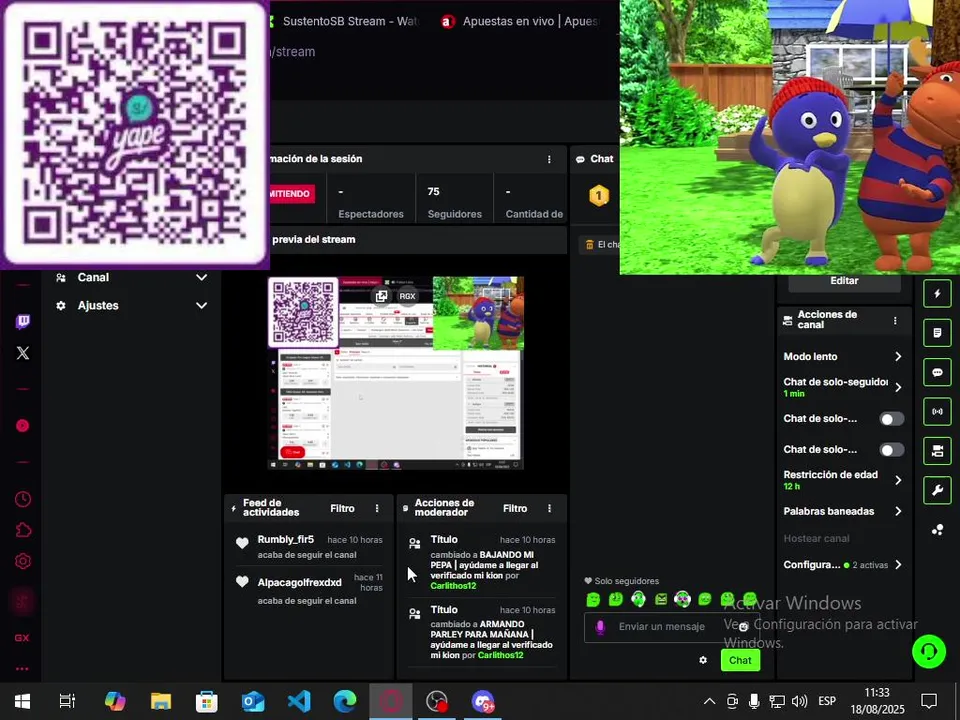Open Settings gear in Opera GX sidebar
The height and width of the screenshot is (720, 960).
pos(23,561)
